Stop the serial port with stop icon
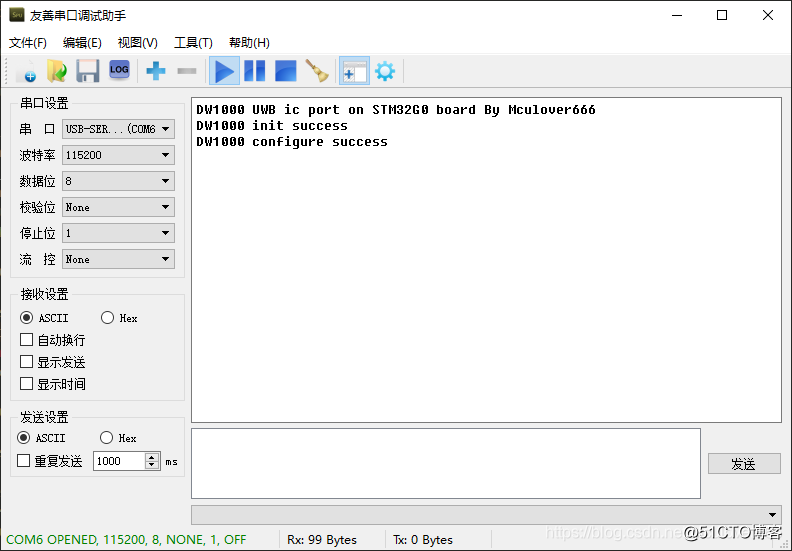Image resolution: width=792 pixels, height=551 pixels. tap(285, 71)
